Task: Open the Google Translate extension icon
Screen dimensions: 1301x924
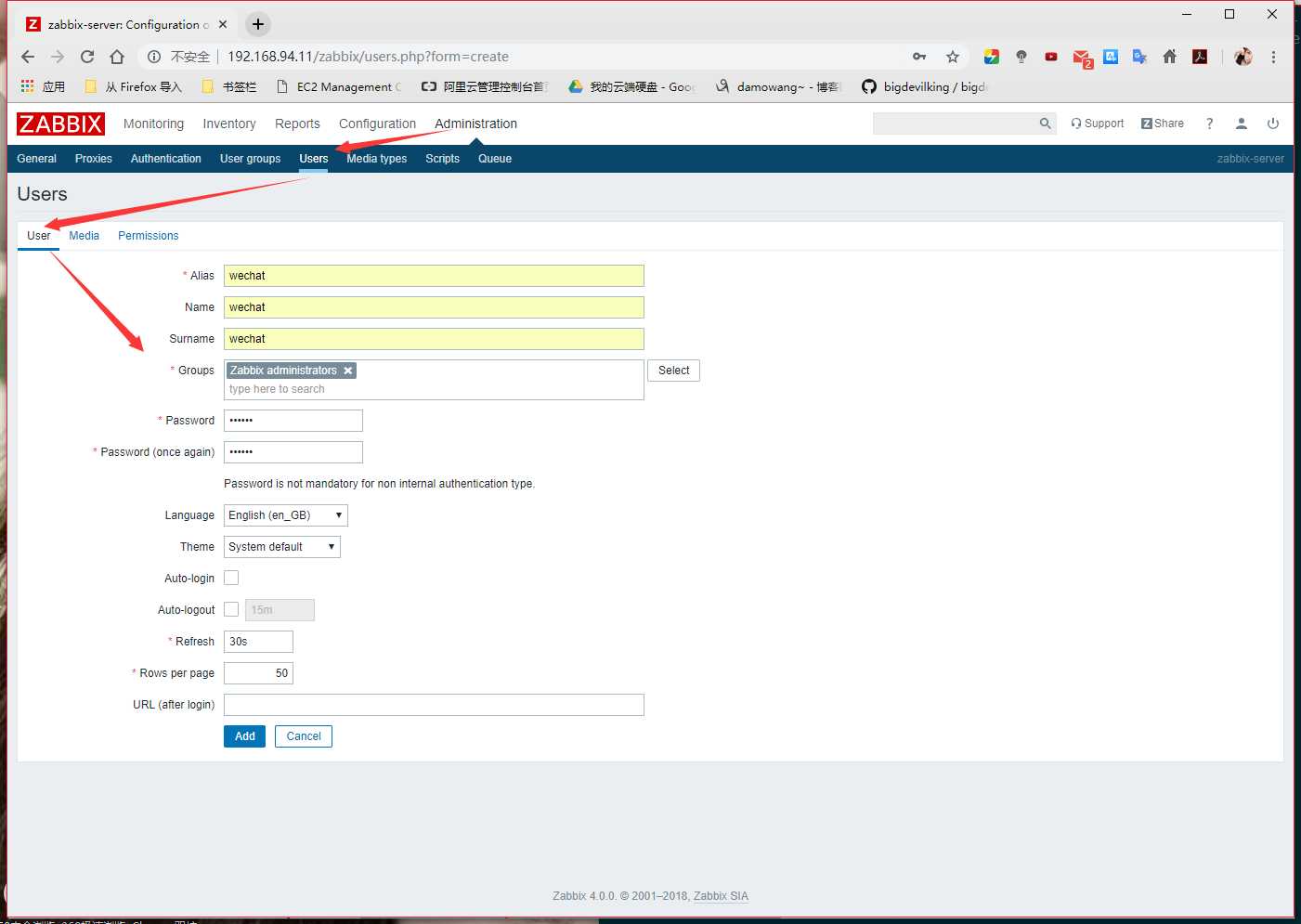Action: click(1139, 57)
